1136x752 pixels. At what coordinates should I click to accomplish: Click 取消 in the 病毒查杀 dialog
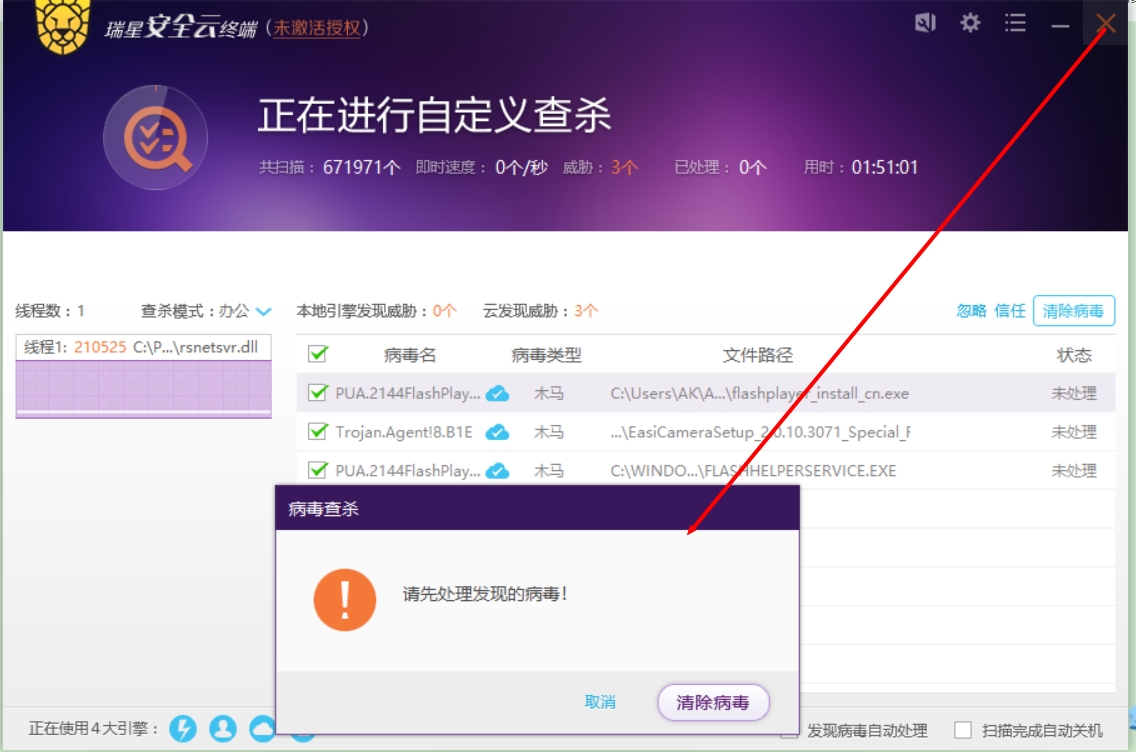click(600, 702)
